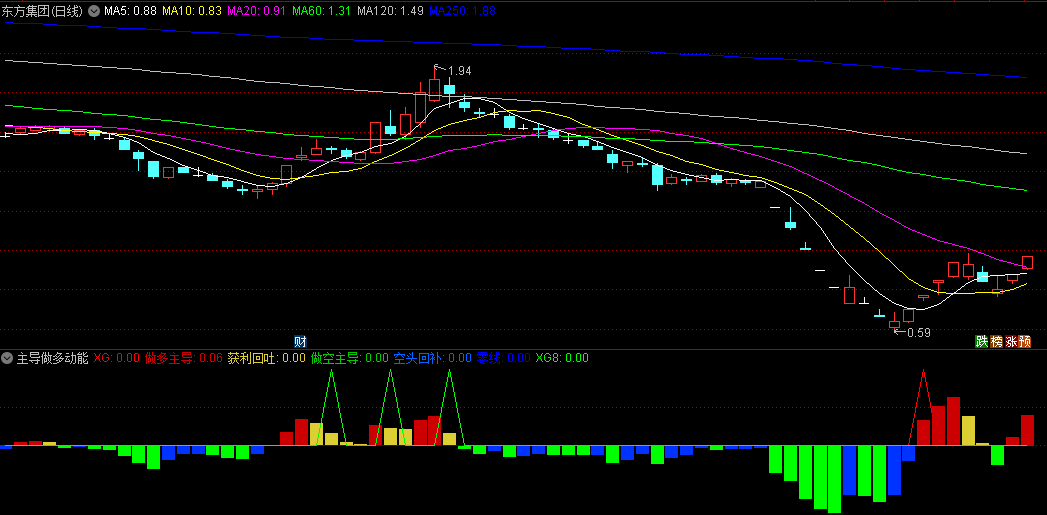Click the 主导做多动能 indicator name
Screen dimensions: 1047x515
[x=52, y=358]
